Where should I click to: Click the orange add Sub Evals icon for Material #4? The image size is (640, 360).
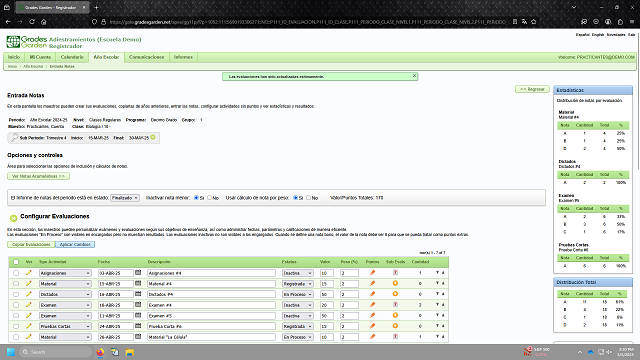[x=395, y=283]
